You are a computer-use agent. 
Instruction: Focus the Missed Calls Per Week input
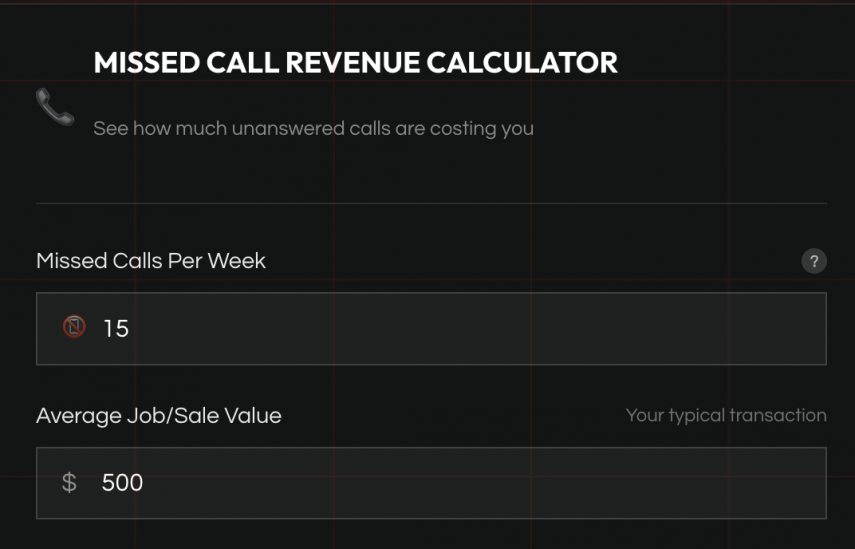(450, 328)
